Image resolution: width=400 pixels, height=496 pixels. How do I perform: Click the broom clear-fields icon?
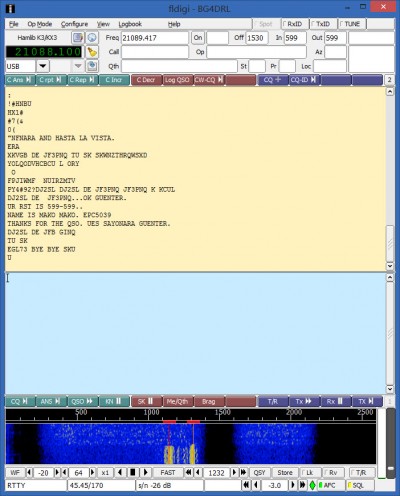(x=92, y=52)
